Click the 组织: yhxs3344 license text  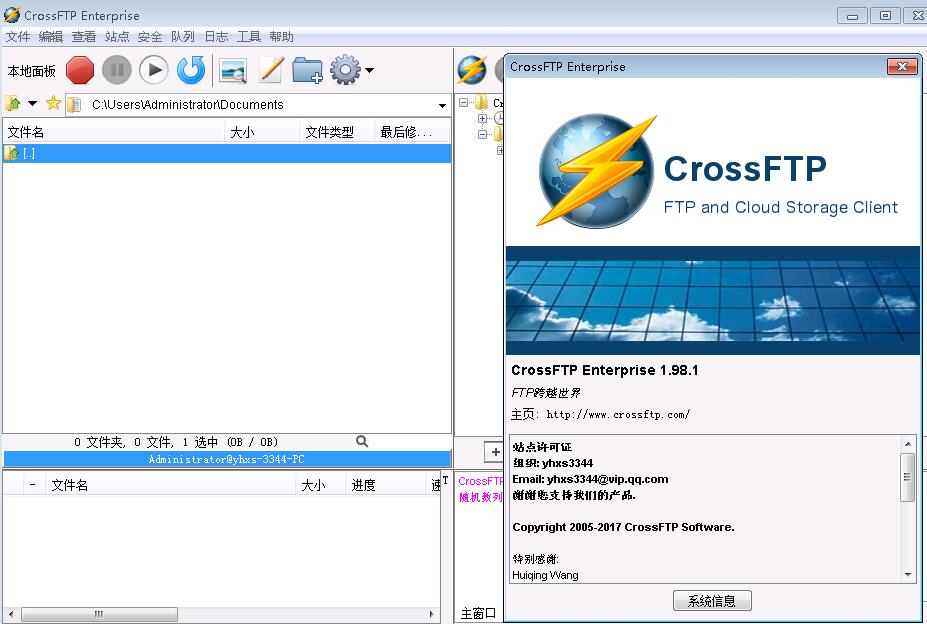[x=552, y=463]
